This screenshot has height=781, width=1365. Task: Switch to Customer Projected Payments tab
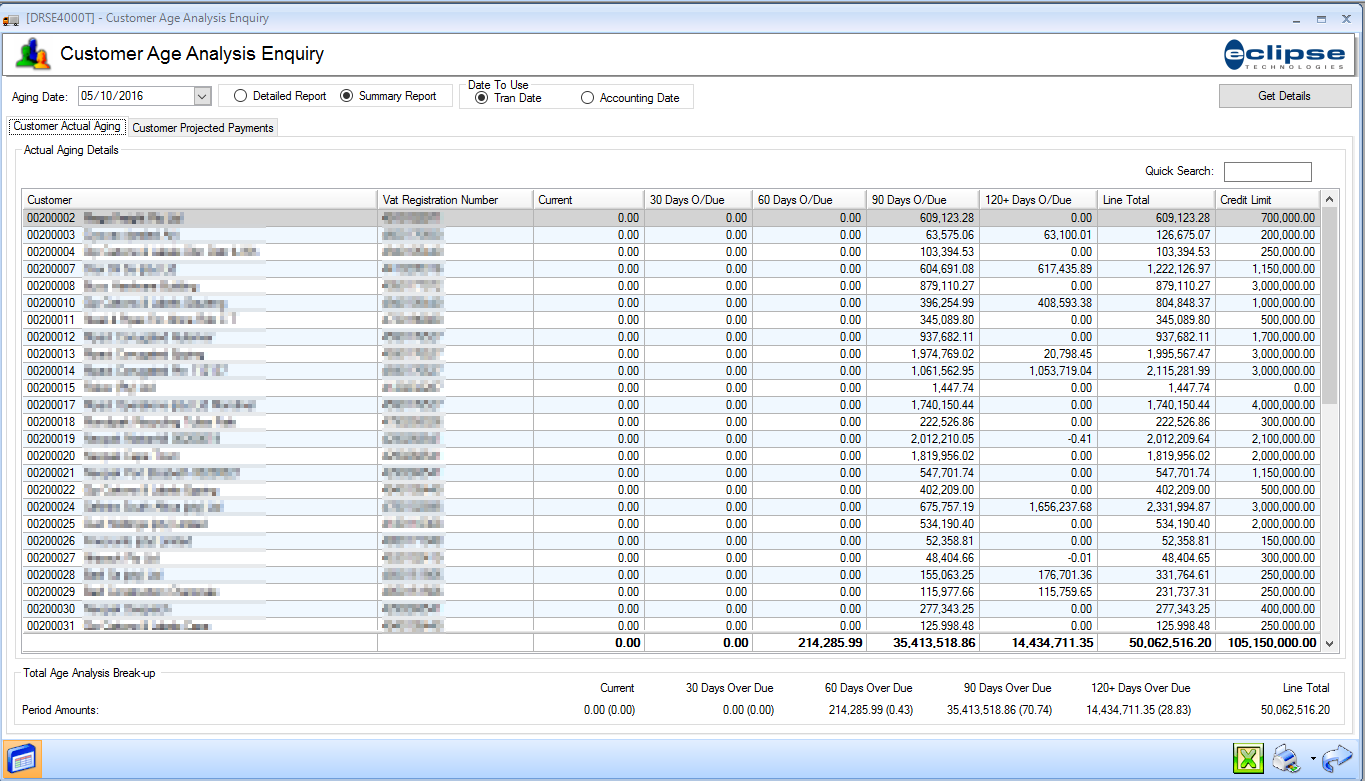pos(203,128)
